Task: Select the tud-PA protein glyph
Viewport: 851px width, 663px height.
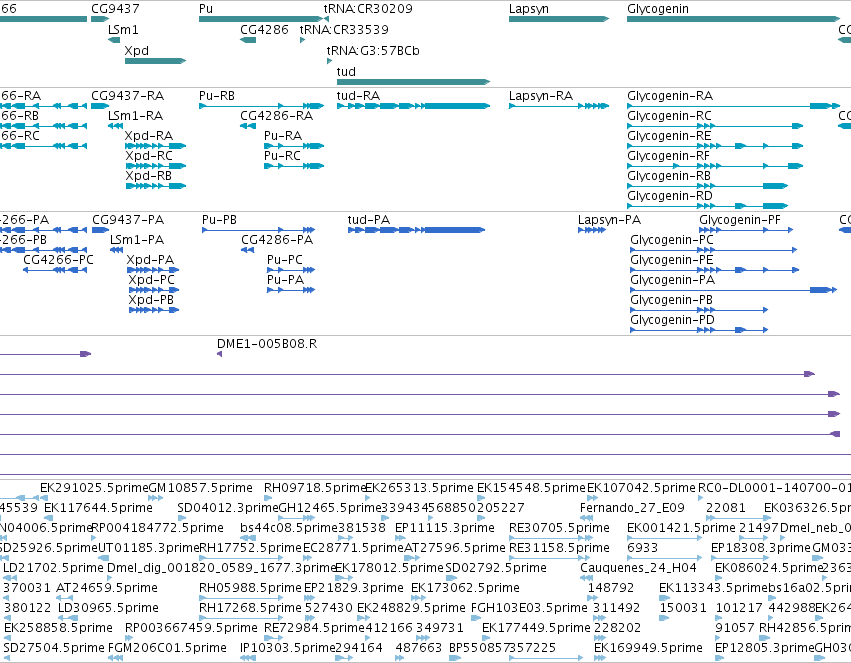Action: pyautogui.click(x=416, y=230)
